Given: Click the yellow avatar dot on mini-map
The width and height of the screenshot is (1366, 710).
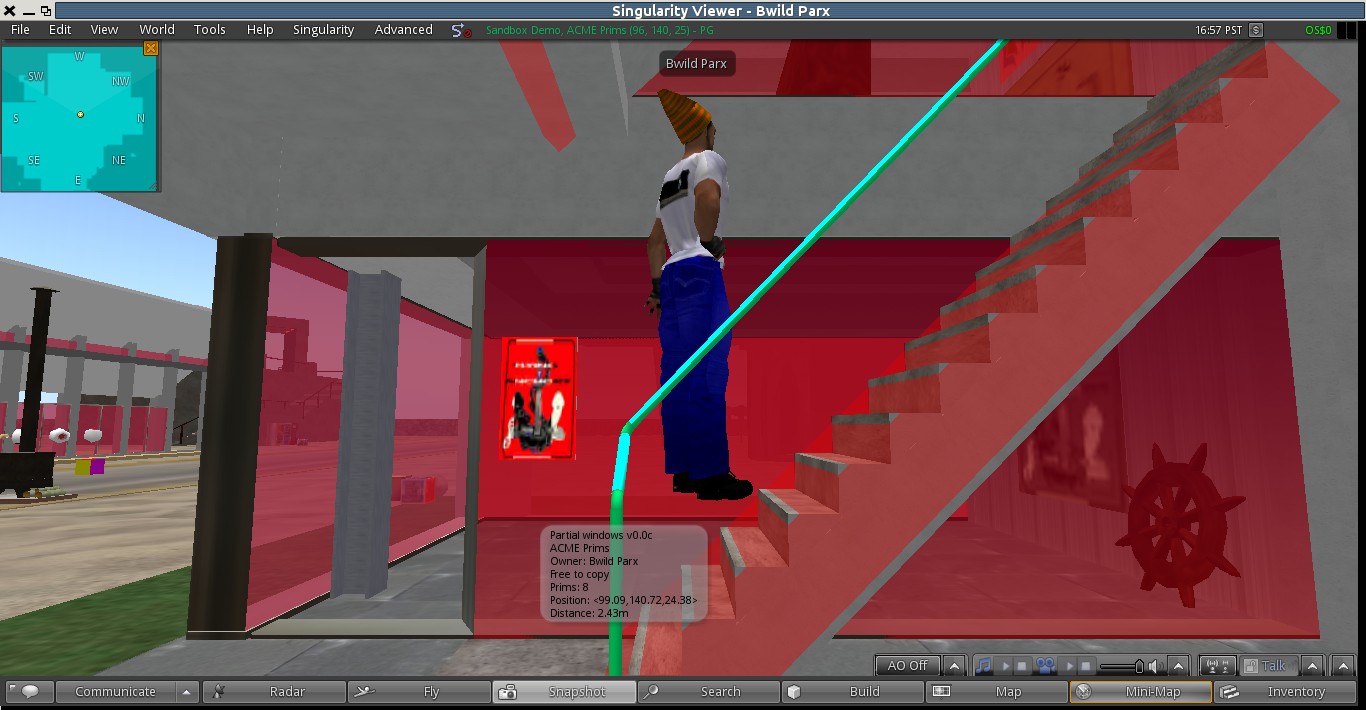Looking at the screenshot, I should (80, 115).
